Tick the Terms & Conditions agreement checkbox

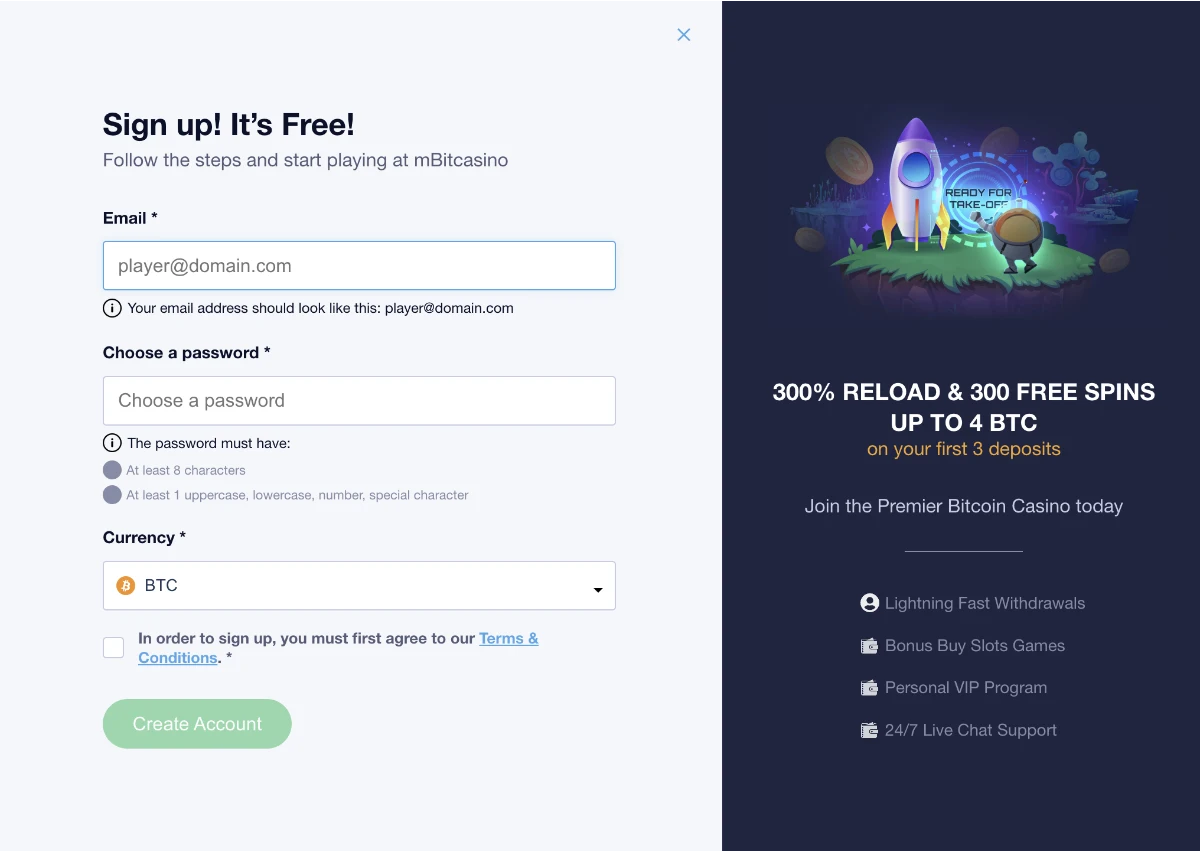point(114,648)
